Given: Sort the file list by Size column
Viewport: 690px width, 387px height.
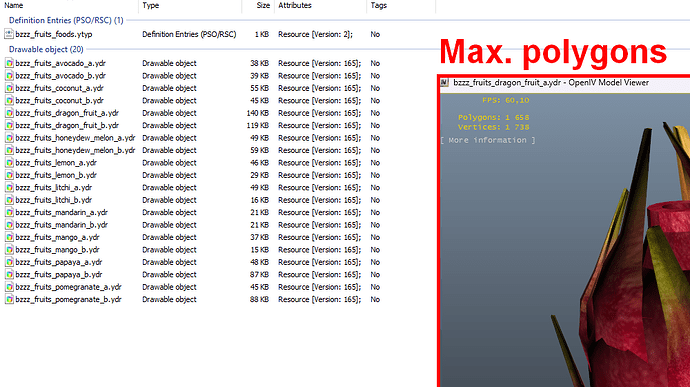Looking at the screenshot, I should (x=263, y=5).
